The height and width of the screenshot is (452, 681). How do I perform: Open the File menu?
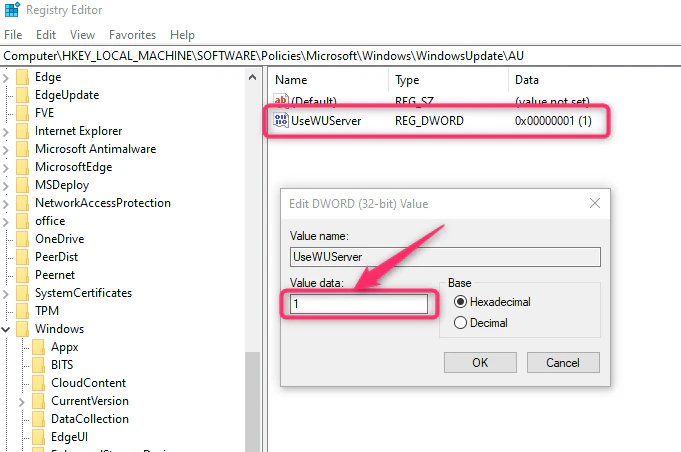[x=13, y=35]
